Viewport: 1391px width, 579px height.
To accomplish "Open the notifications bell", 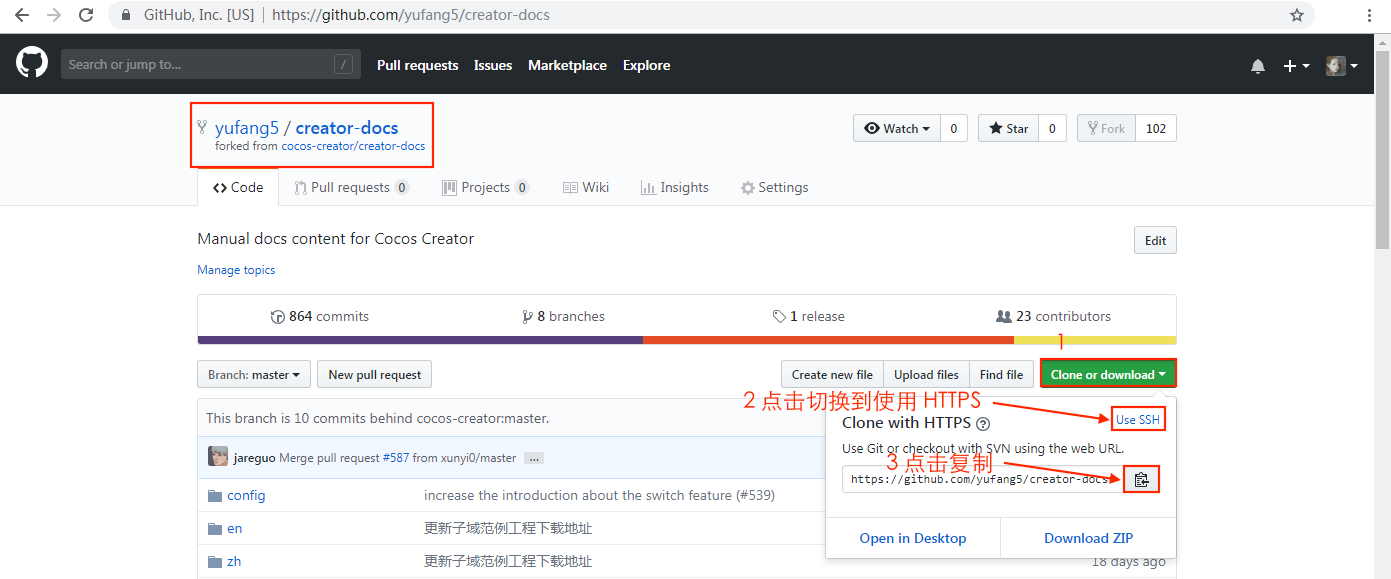I will point(1258,66).
